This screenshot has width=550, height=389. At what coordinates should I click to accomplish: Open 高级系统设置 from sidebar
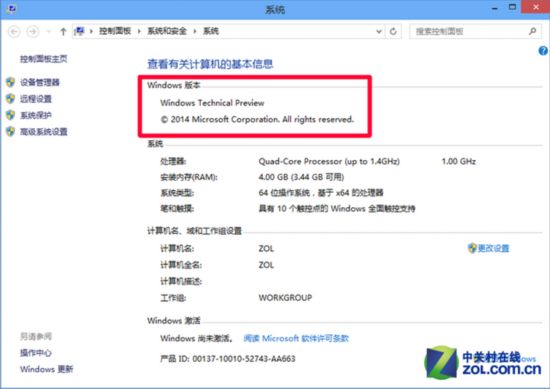click(x=43, y=132)
